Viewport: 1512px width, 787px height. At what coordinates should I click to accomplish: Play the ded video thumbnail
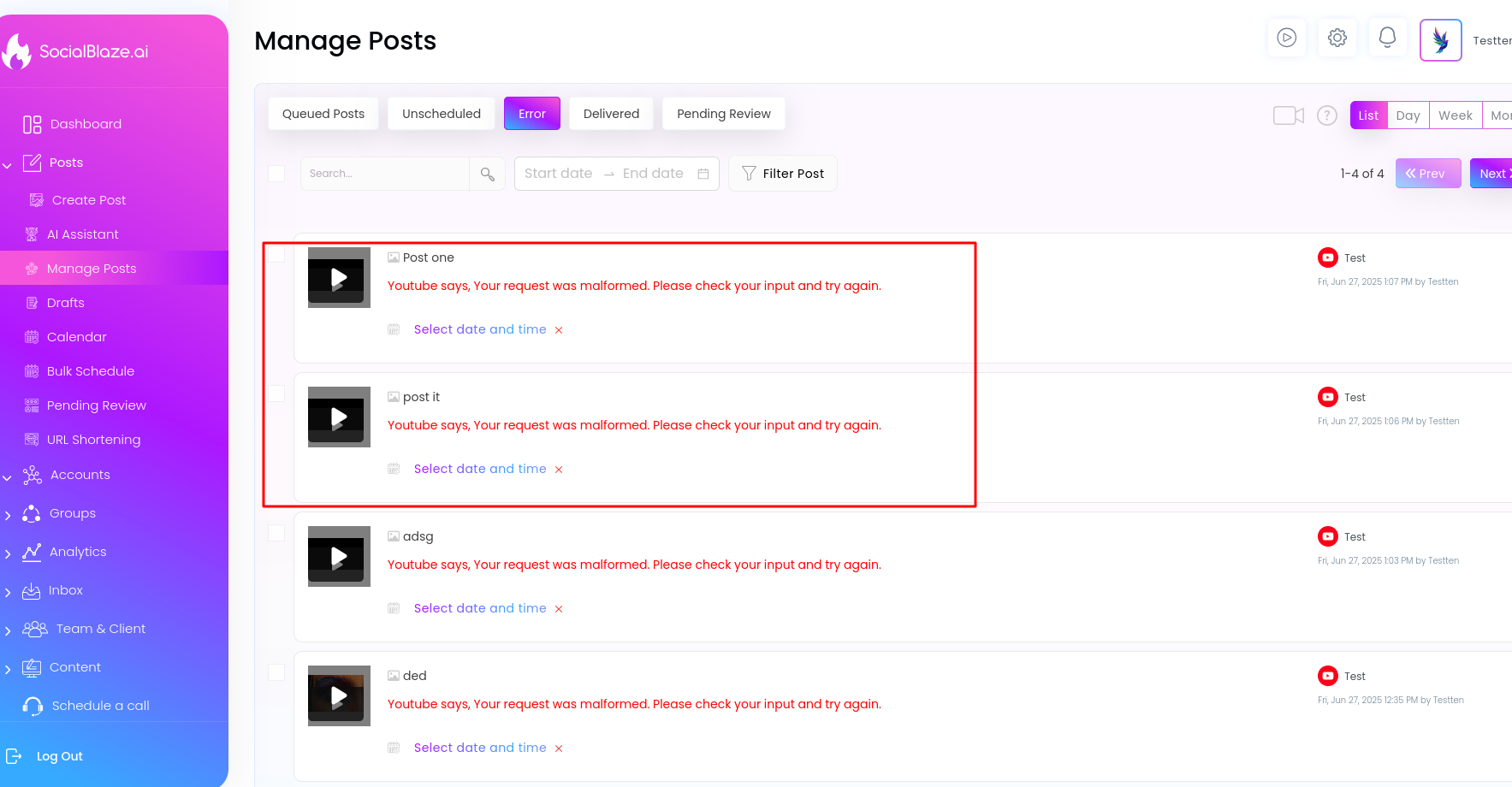[339, 695]
